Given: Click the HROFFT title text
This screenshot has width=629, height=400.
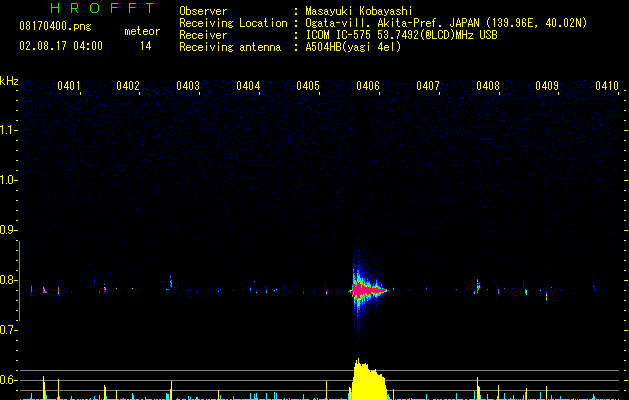Looking at the screenshot, I should [x=102, y=10].
